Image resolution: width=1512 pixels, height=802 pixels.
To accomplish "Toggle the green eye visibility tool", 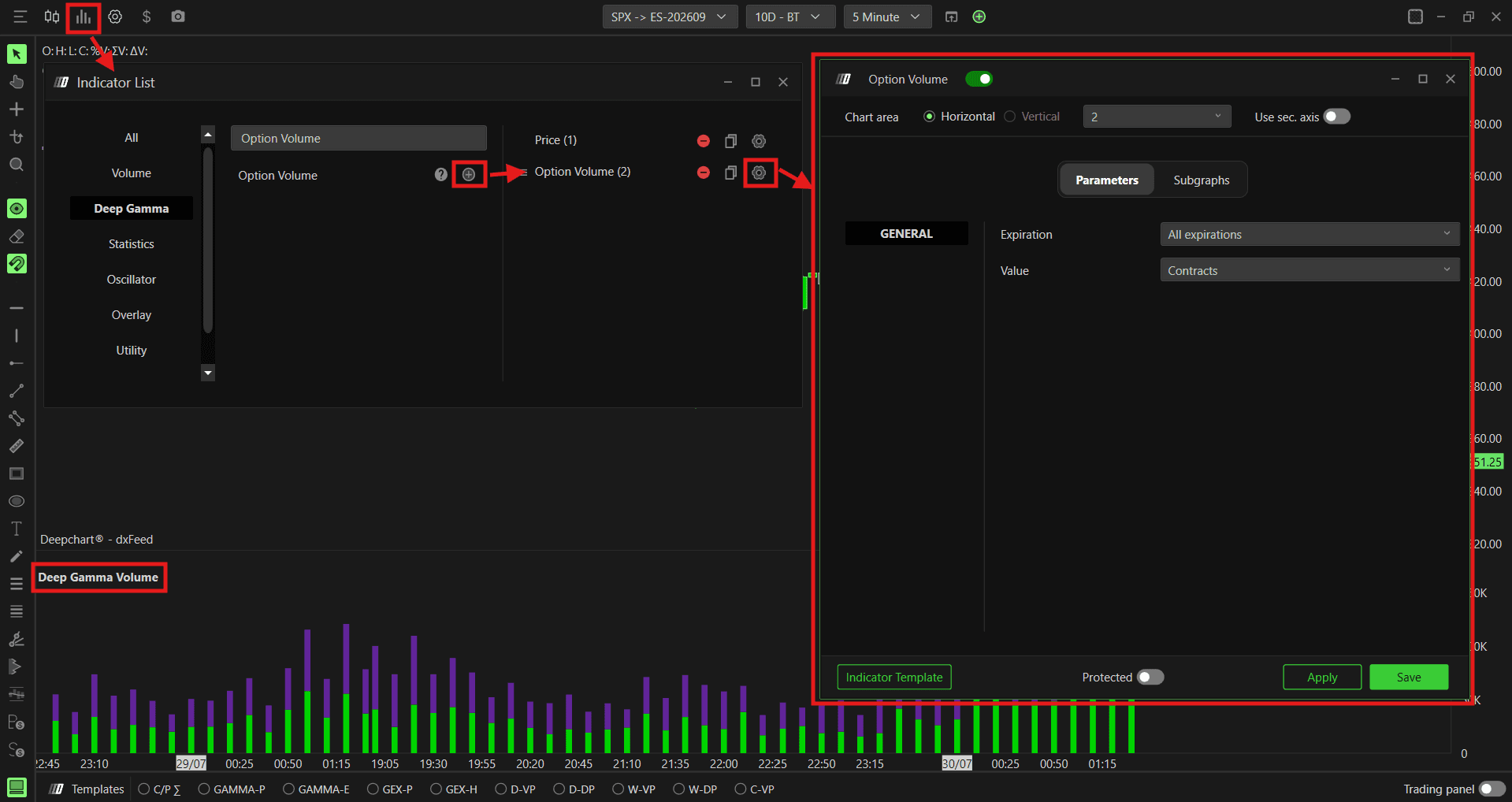I will (17, 208).
